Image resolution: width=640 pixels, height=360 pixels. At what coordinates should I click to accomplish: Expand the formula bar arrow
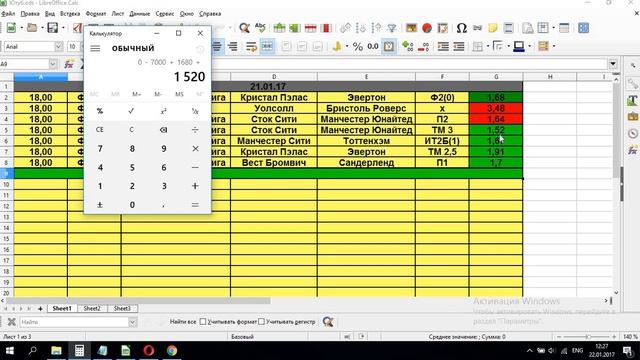613,64
